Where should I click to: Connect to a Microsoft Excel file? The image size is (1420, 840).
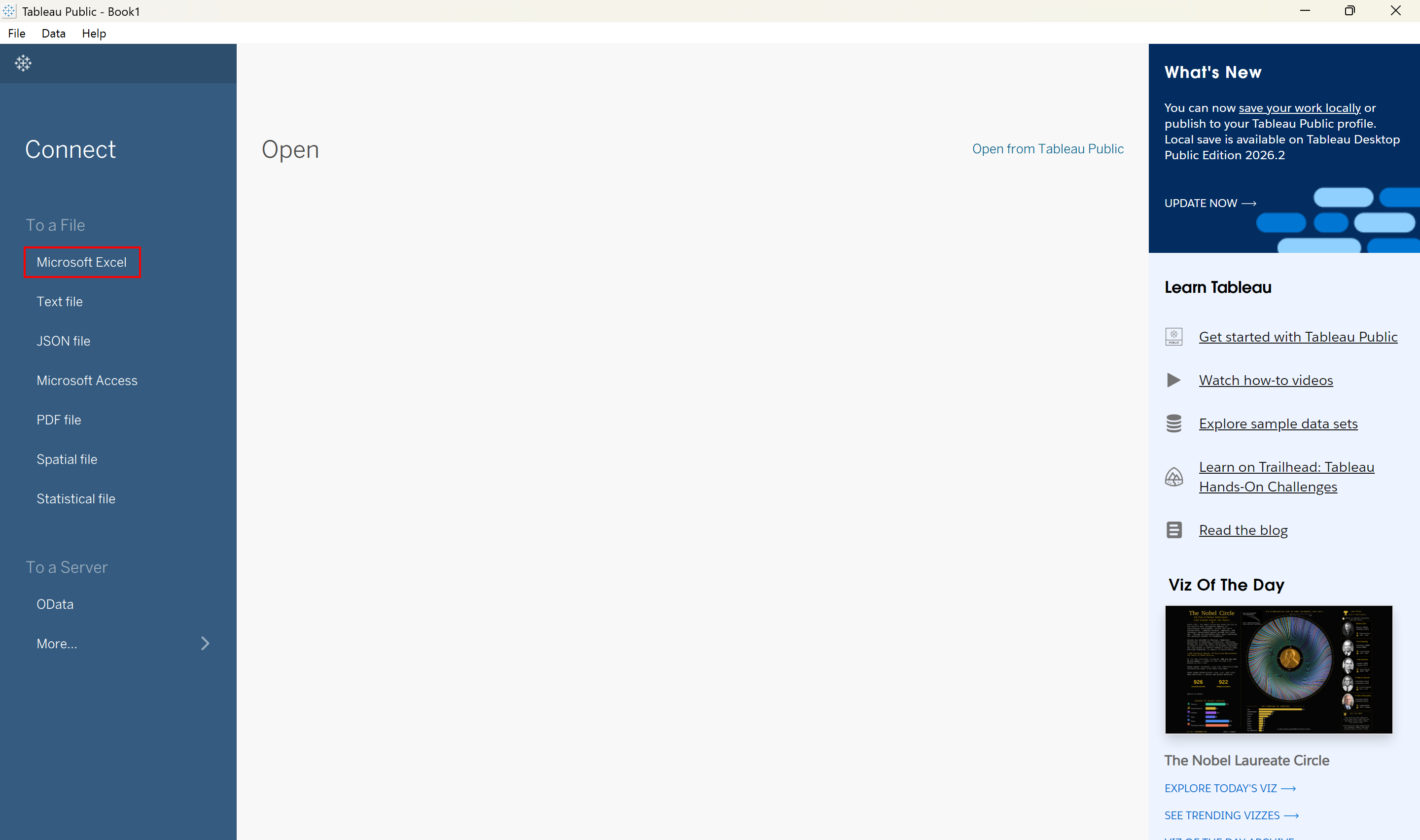82,262
